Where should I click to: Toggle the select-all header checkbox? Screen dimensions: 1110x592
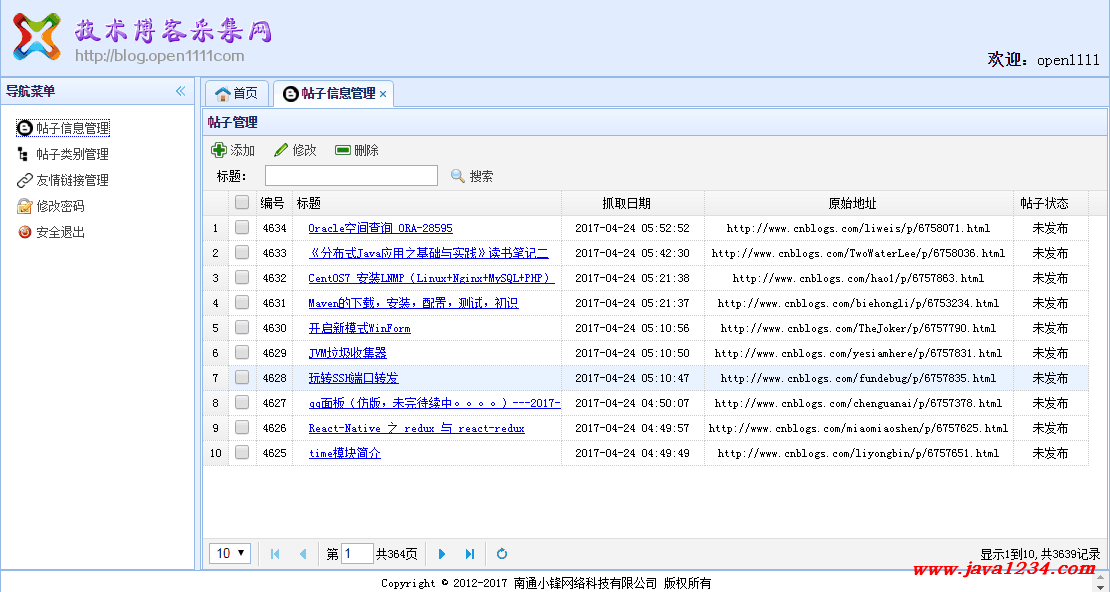point(242,203)
